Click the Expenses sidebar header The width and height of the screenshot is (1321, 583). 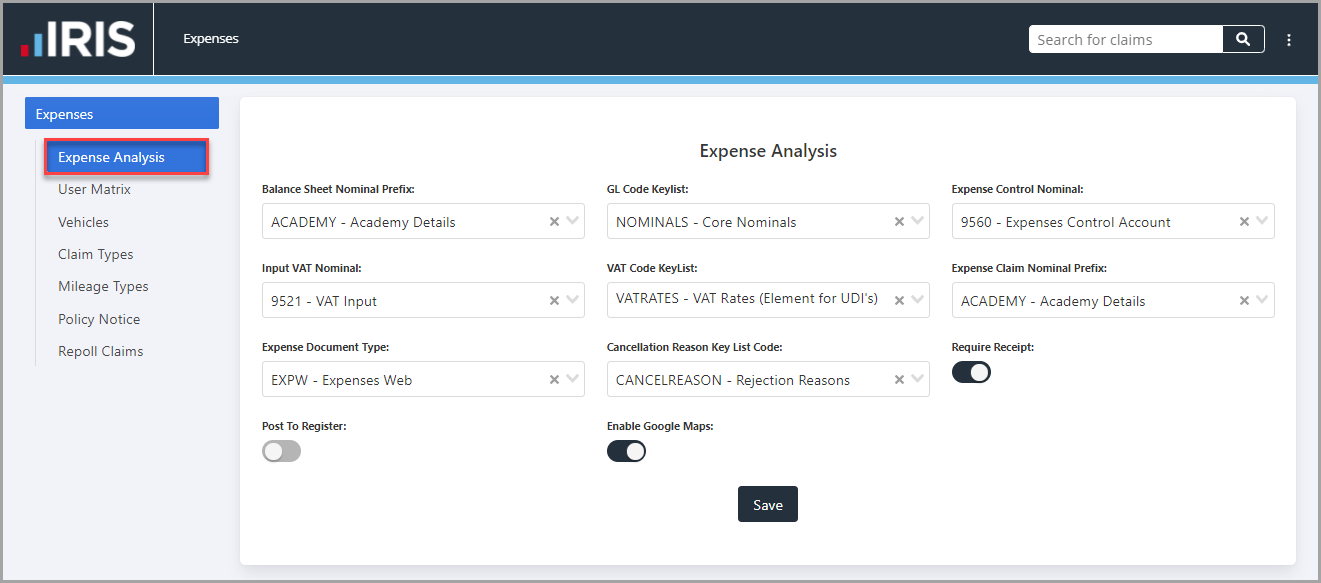point(122,113)
